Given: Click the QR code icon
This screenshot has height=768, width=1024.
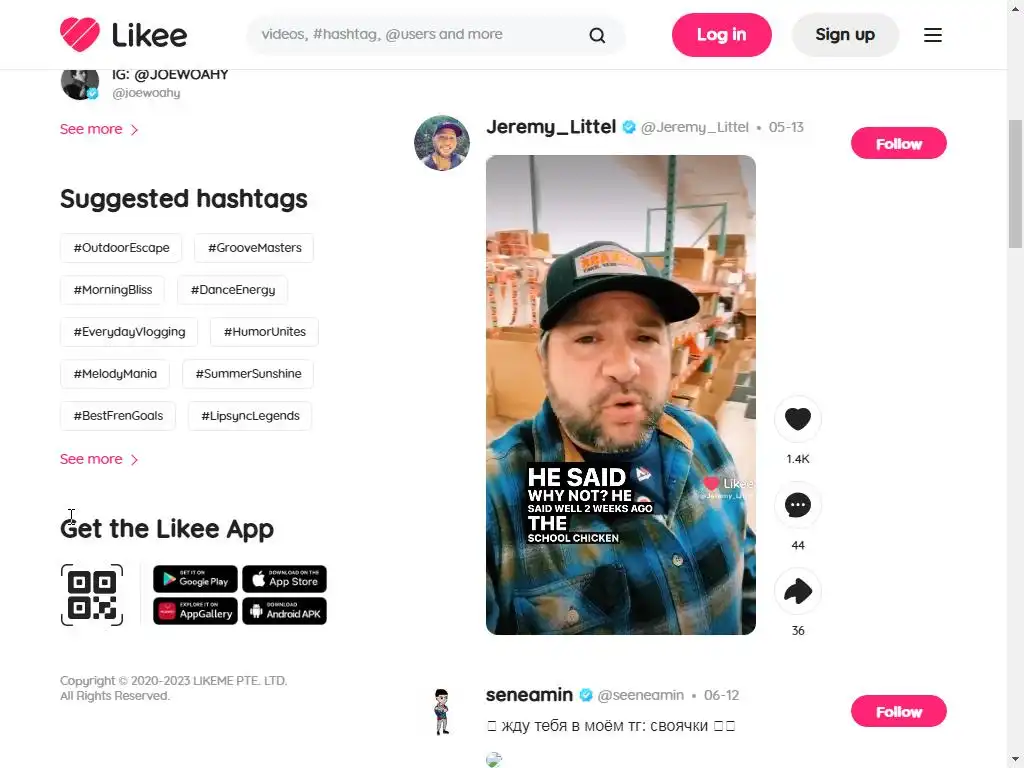Looking at the screenshot, I should pos(92,595).
